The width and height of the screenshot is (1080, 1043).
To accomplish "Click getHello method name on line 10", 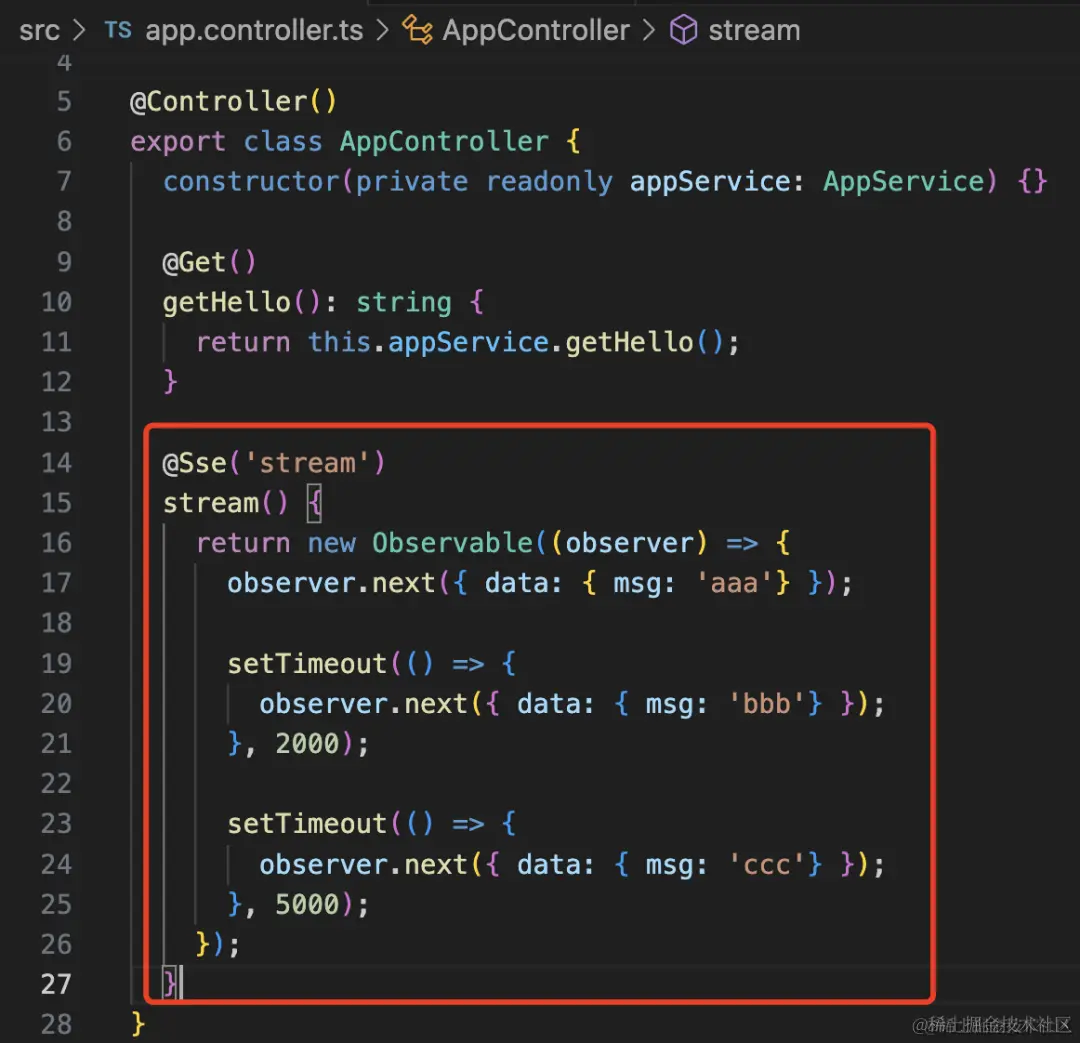I will 227,302.
